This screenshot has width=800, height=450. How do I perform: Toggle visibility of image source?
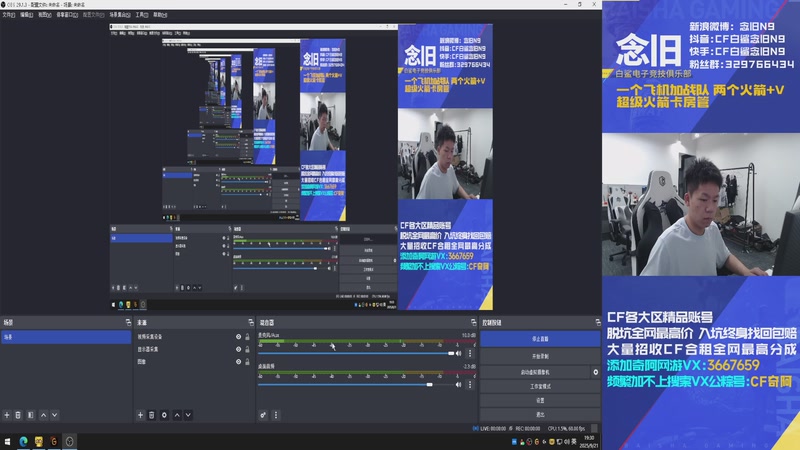click(x=238, y=362)
